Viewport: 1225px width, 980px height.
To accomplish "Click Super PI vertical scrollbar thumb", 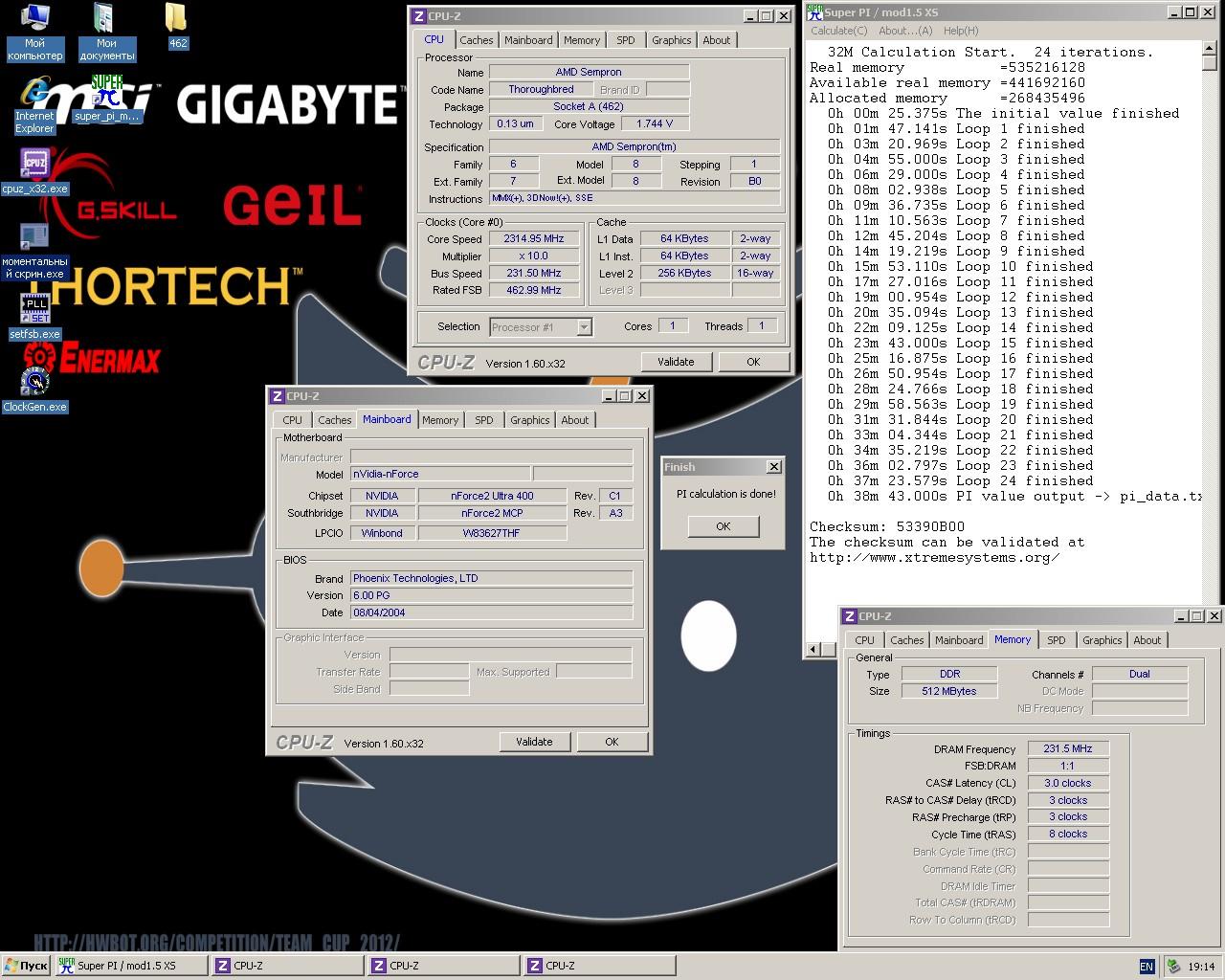I will [1210, 62].
